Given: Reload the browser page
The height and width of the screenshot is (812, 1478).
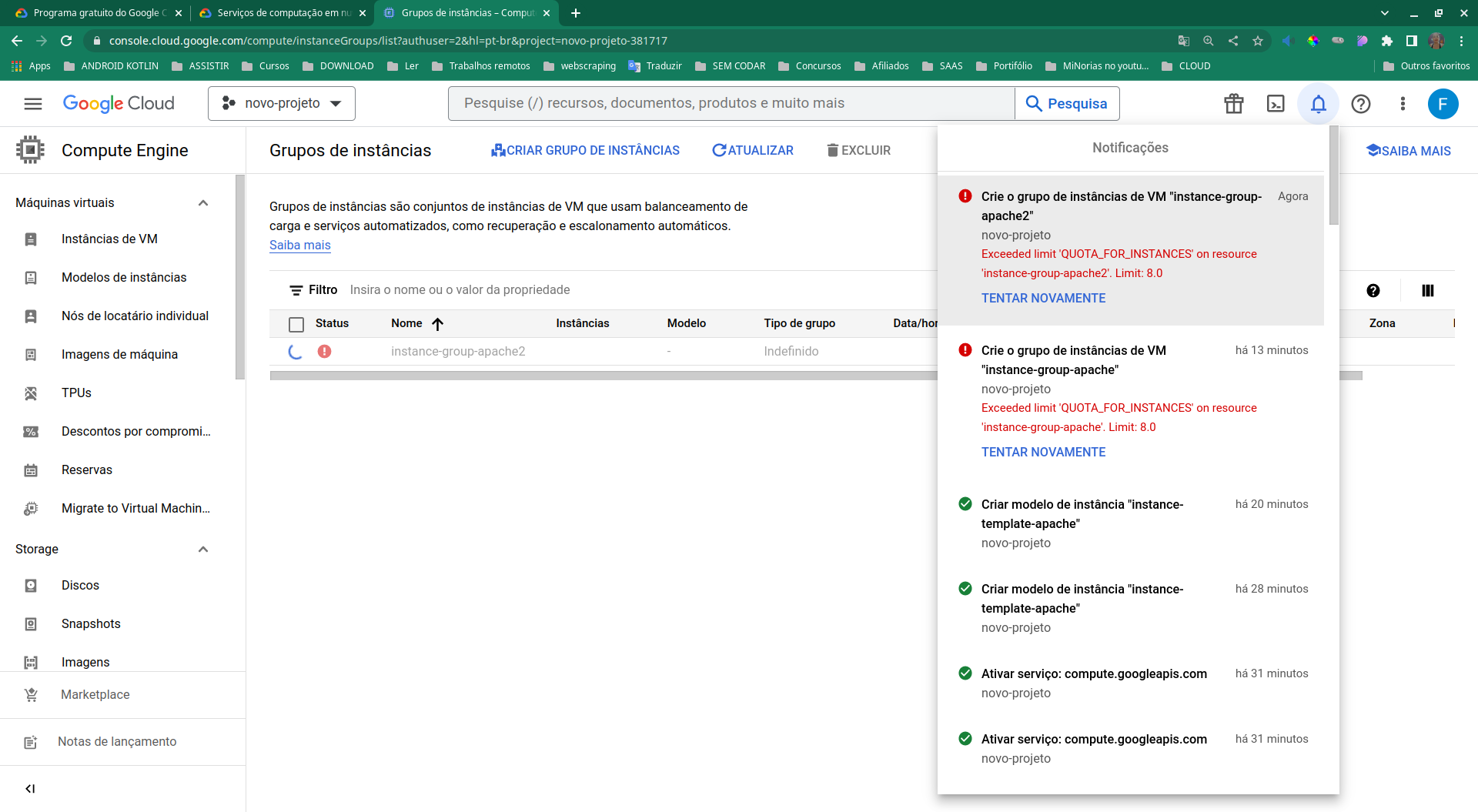Looking at the screenshot, I should pyautogui.click(x=66, y=41).
